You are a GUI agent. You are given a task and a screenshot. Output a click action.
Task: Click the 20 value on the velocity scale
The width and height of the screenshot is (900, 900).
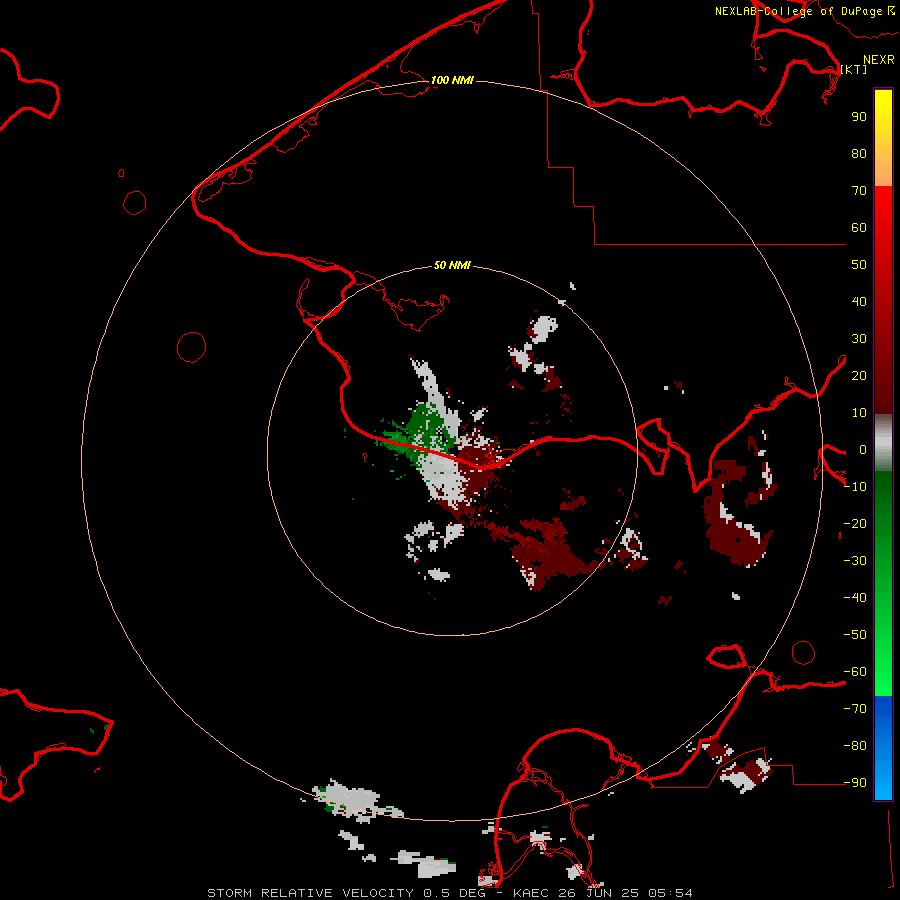[859, 375]
